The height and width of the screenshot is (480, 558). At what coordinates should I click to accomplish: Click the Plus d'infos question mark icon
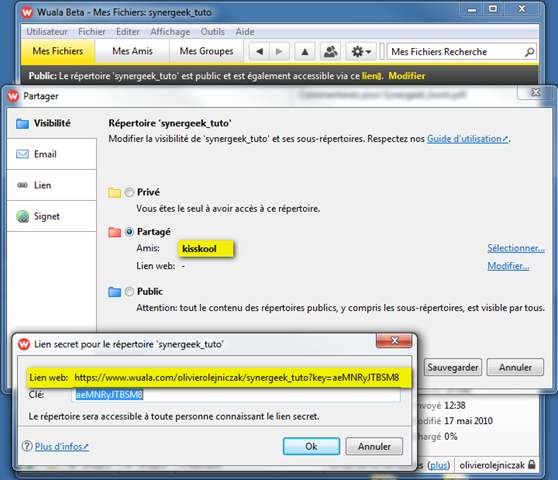(27, 446)
